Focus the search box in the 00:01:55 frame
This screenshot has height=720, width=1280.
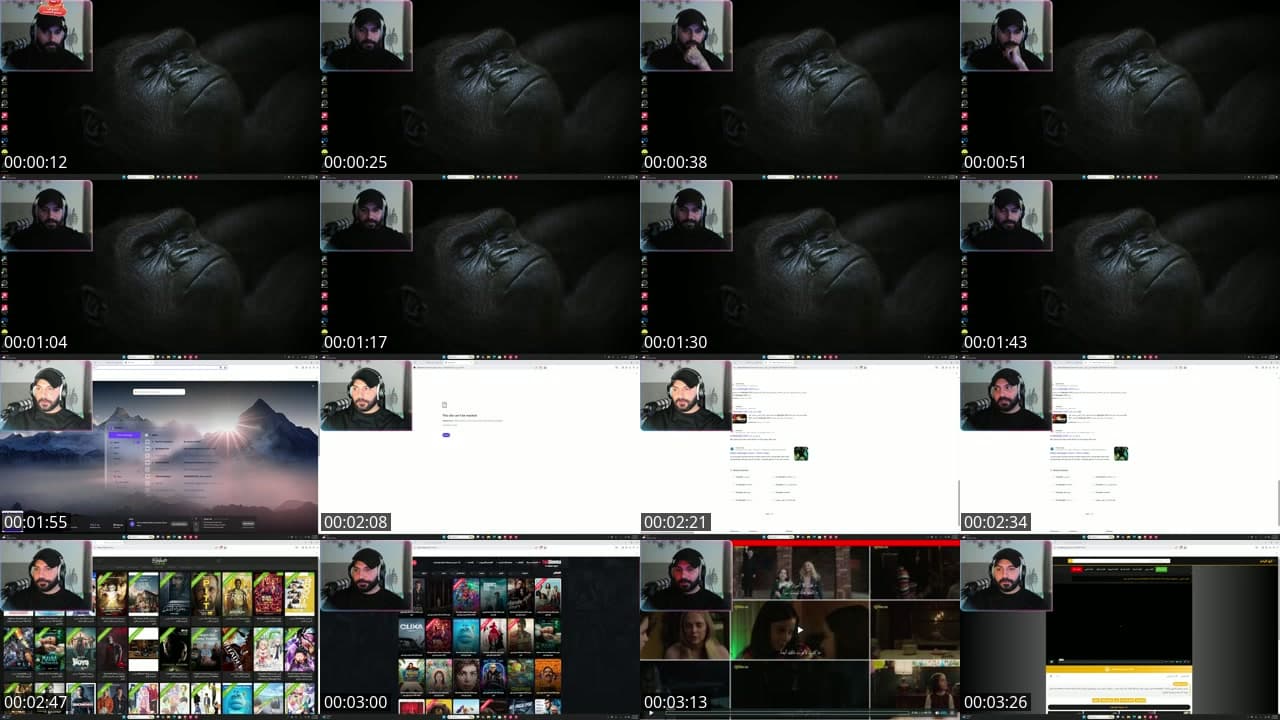[x=159, y=392]
